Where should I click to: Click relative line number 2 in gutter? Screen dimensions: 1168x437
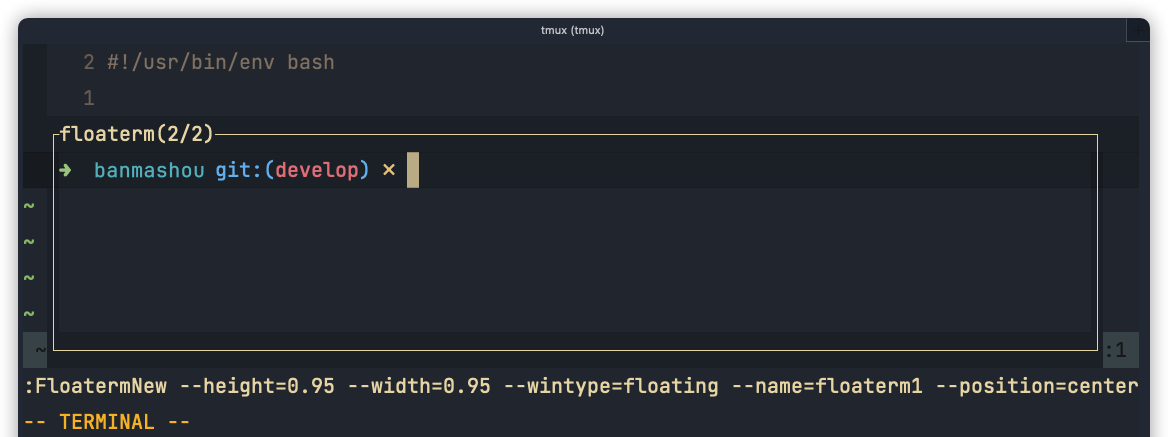(x=89, y=62)
